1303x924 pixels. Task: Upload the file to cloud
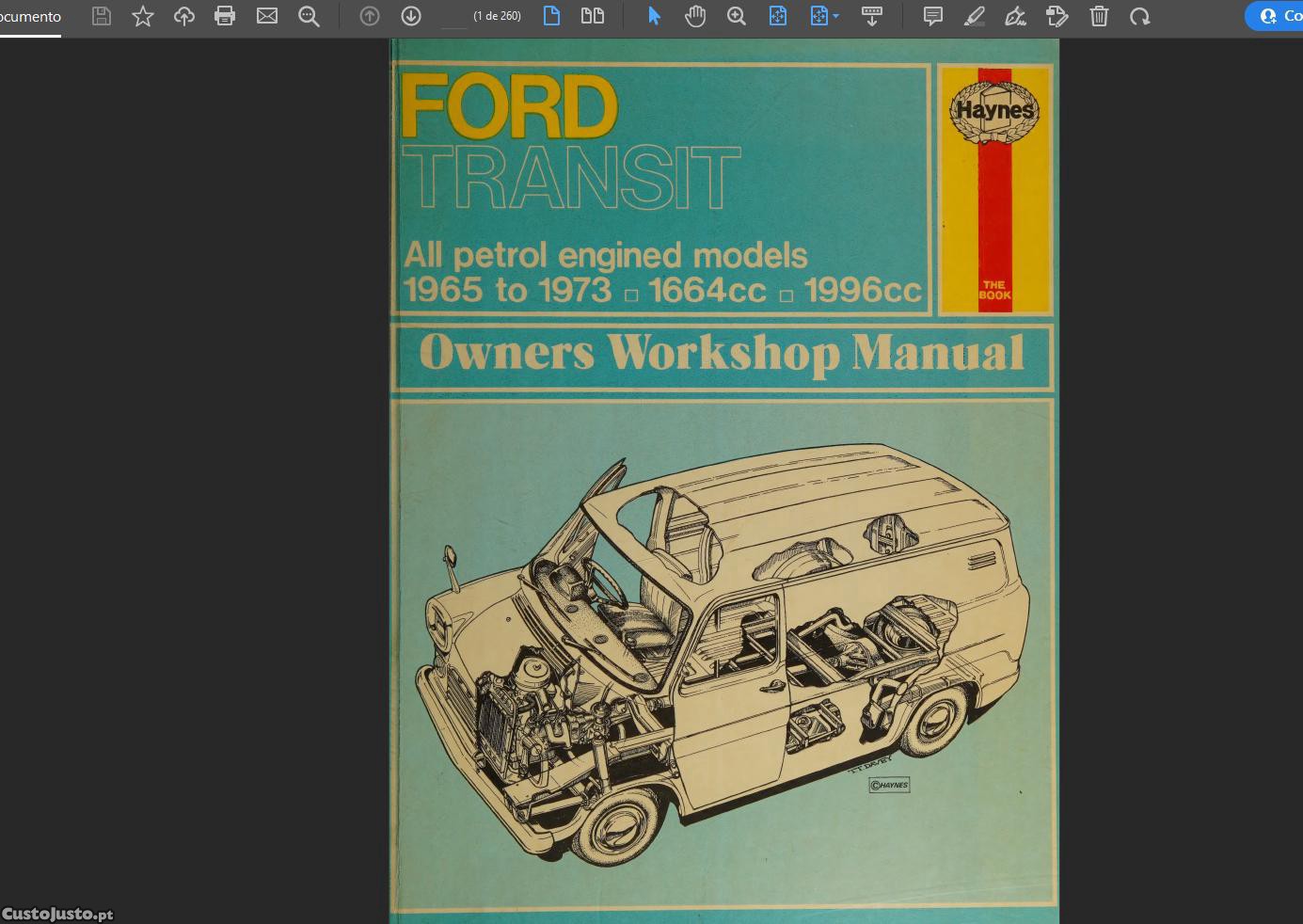pos(184,16)
